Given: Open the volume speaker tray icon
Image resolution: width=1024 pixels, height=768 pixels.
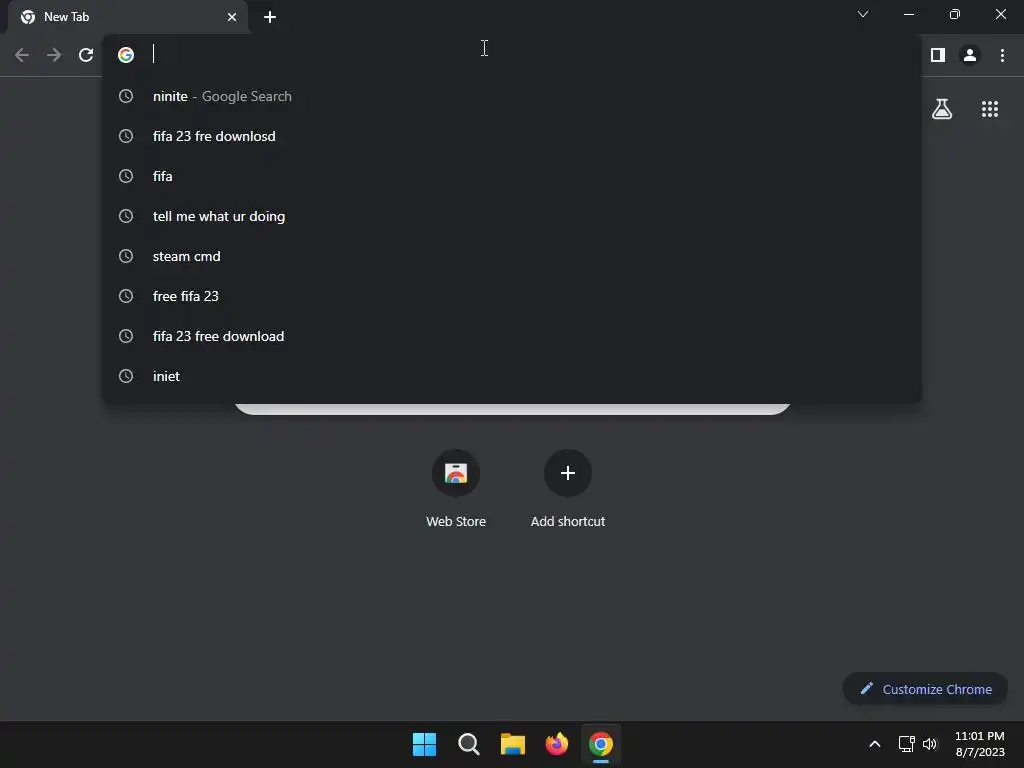Looking at the screenshot, I should pyautogui.click(x=930, y=744).
